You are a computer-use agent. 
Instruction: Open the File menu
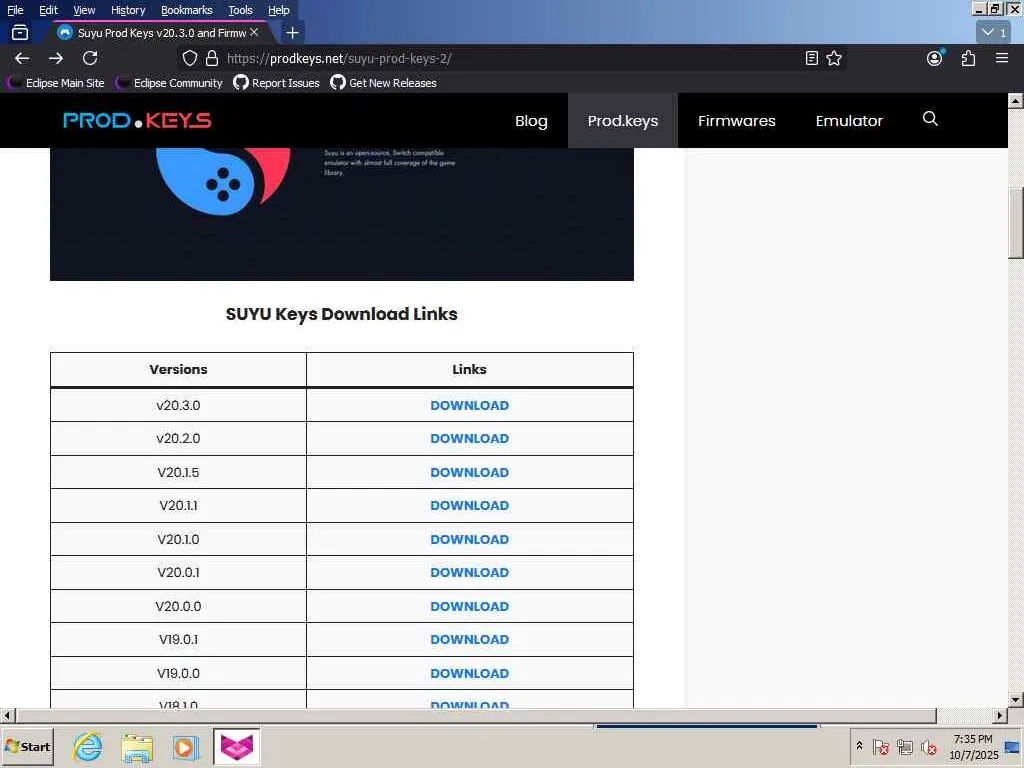tap(15, 10)
